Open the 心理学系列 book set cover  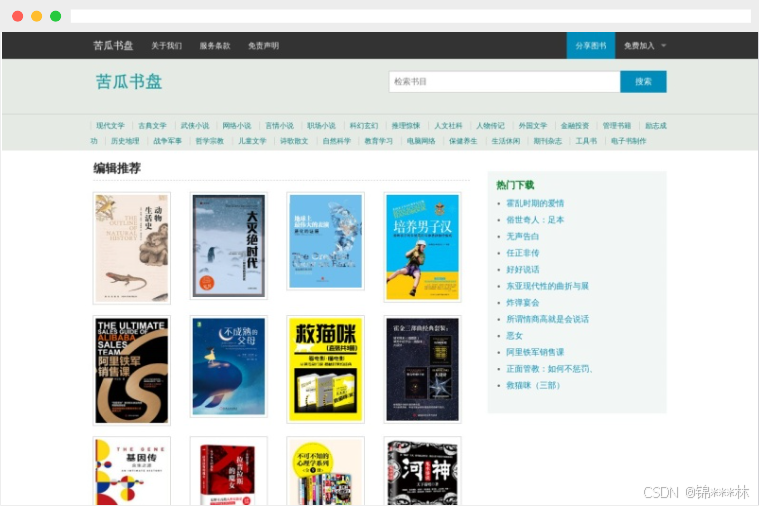[325, 471]
